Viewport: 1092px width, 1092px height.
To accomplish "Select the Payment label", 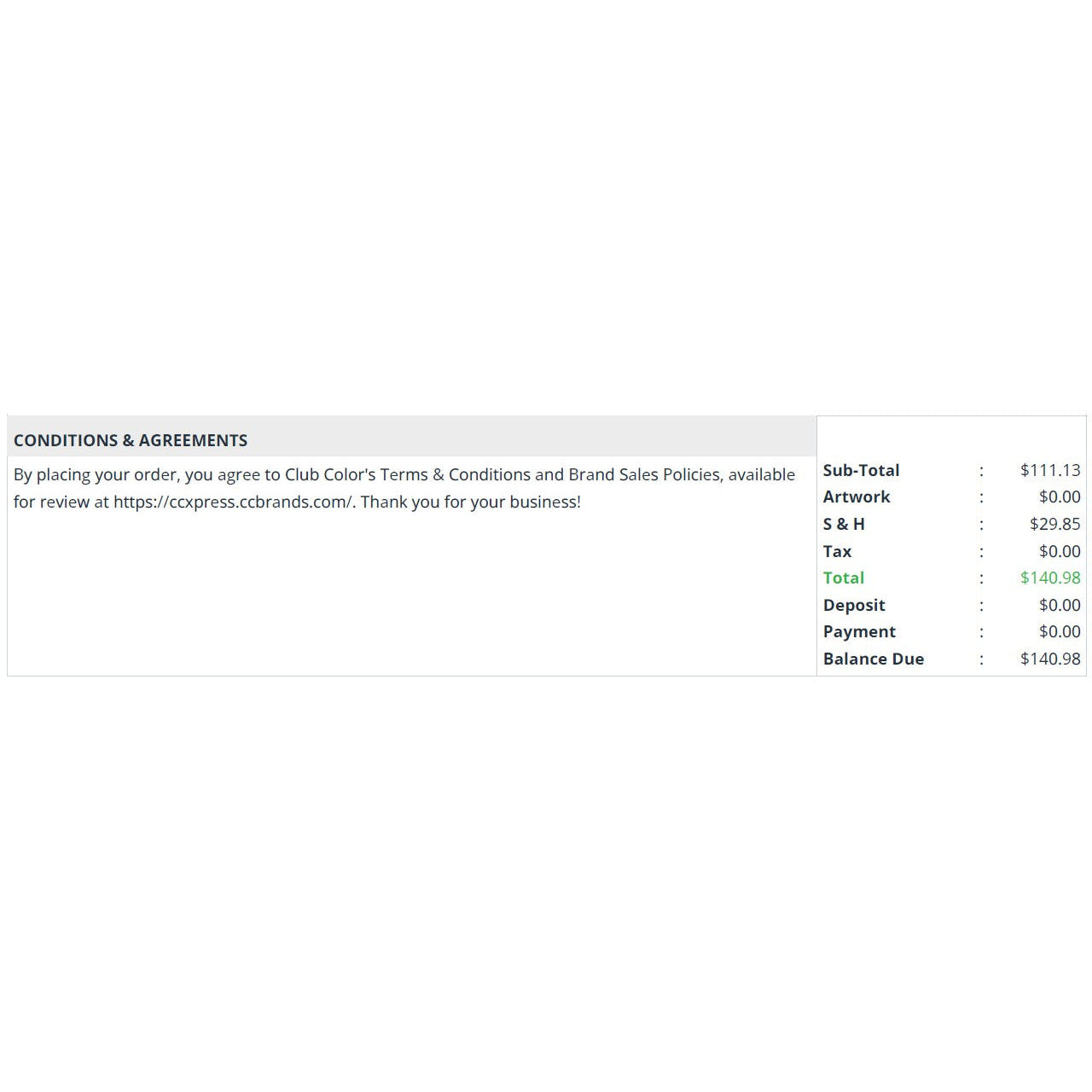I will (859, 631).
